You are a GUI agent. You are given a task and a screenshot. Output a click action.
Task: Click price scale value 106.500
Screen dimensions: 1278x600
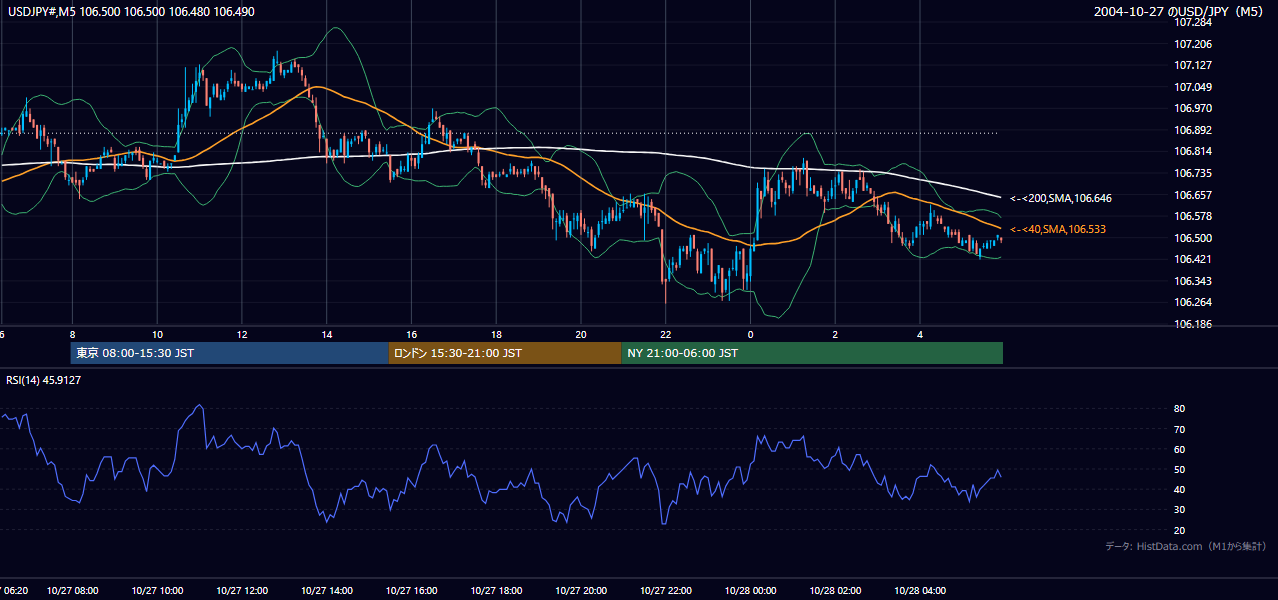1193,238
